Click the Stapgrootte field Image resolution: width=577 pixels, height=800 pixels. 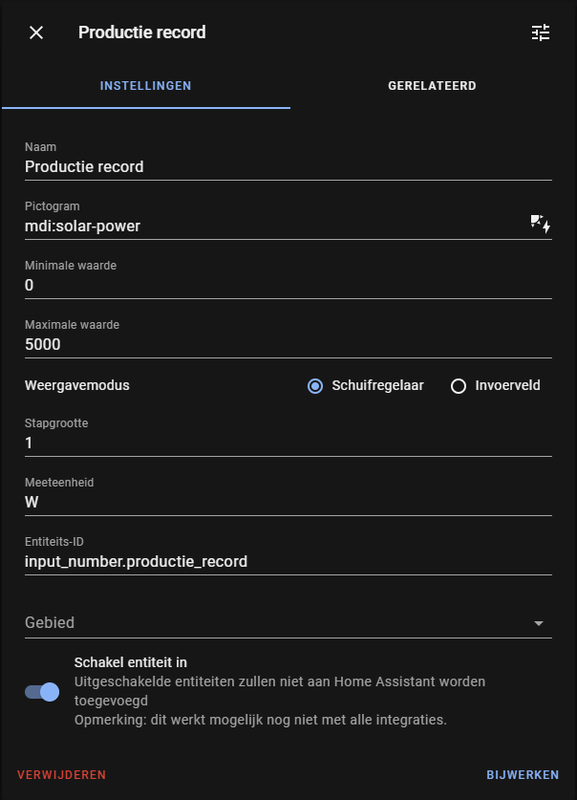point(288,437)
